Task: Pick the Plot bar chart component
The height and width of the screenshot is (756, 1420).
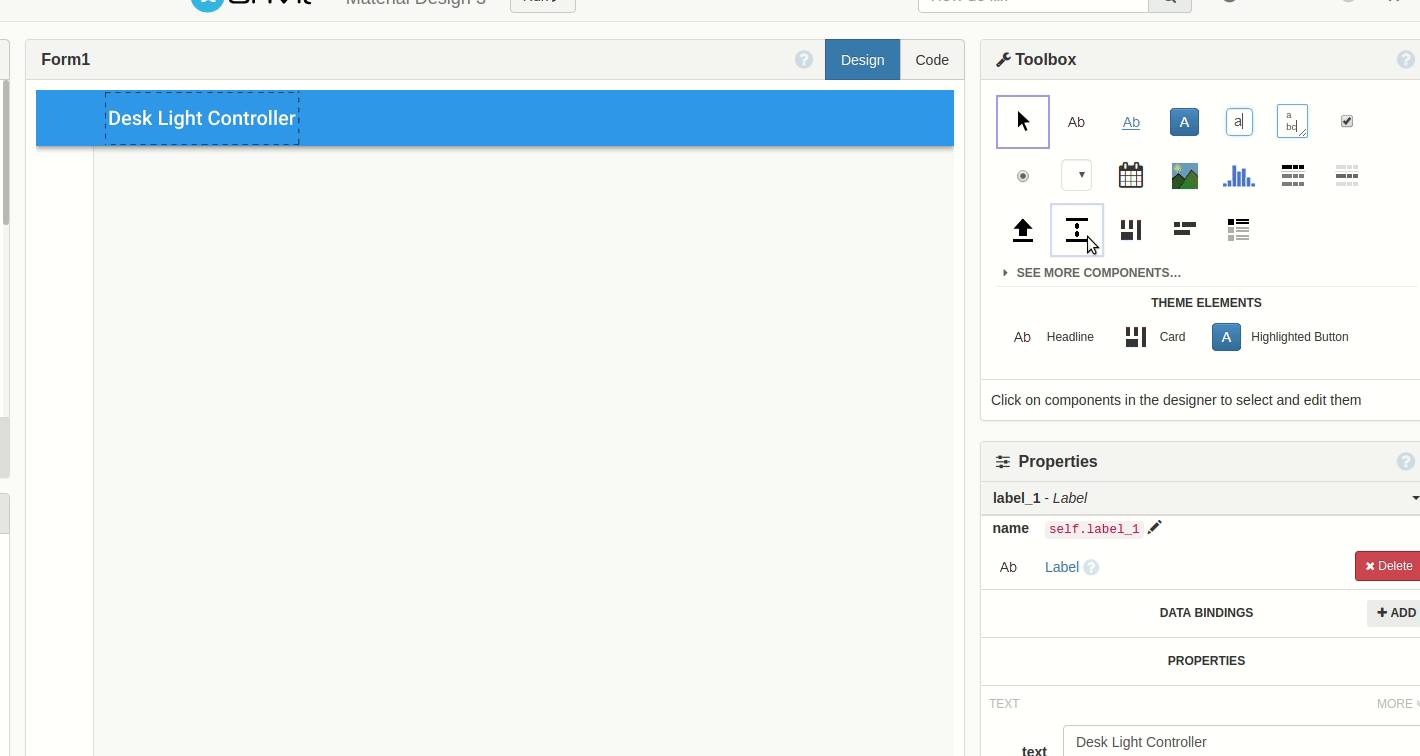Action: (x=1238, y=176)
